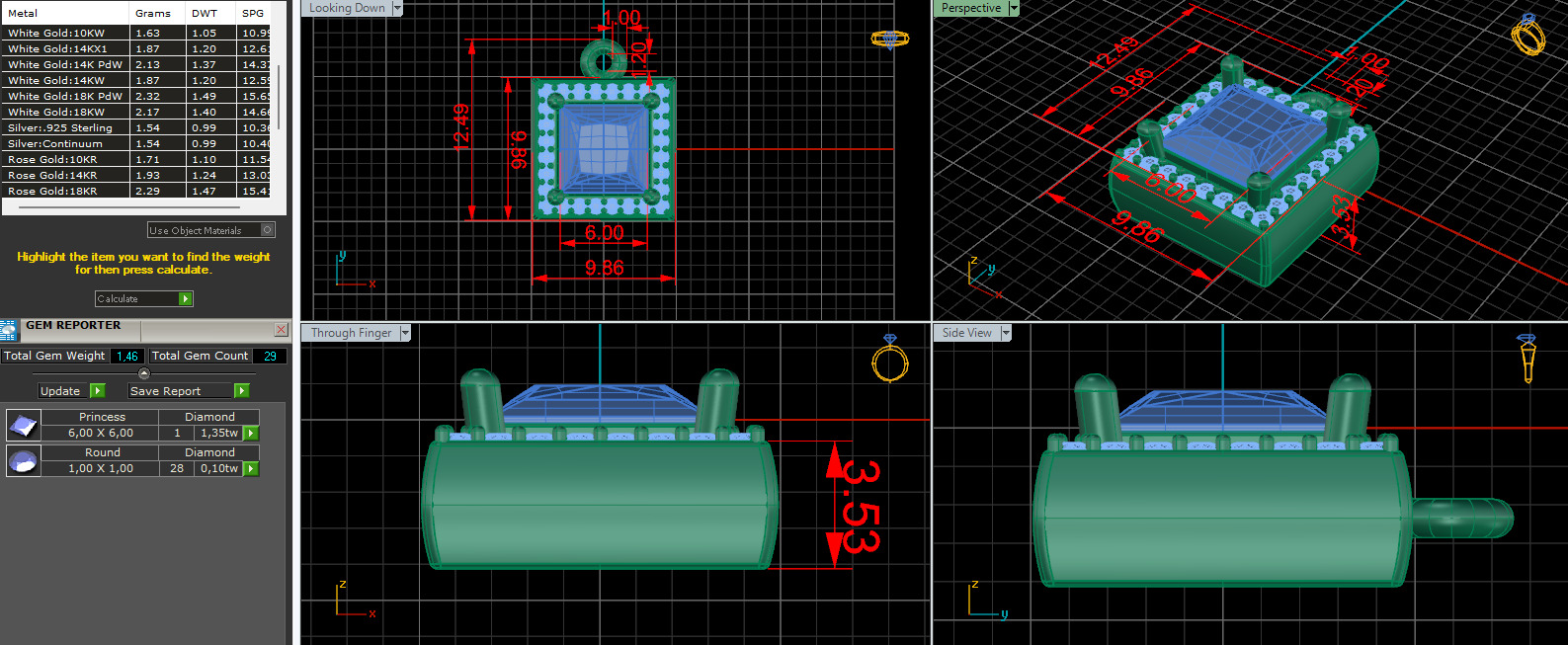
Task: Click ring orientation icon in Perspective view
Action: (1528, 36)
